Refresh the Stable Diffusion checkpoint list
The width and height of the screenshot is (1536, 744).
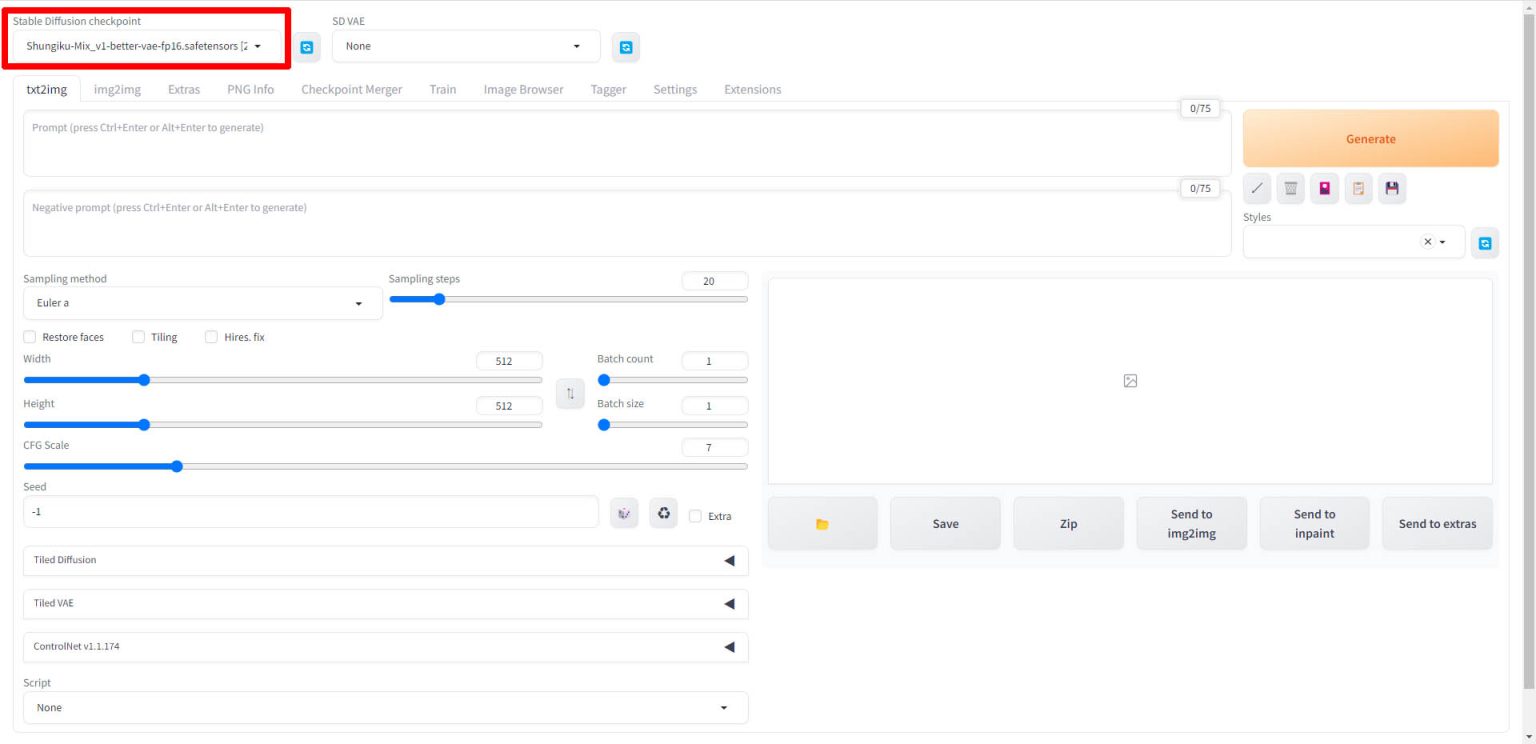click(x=307, y=46)
